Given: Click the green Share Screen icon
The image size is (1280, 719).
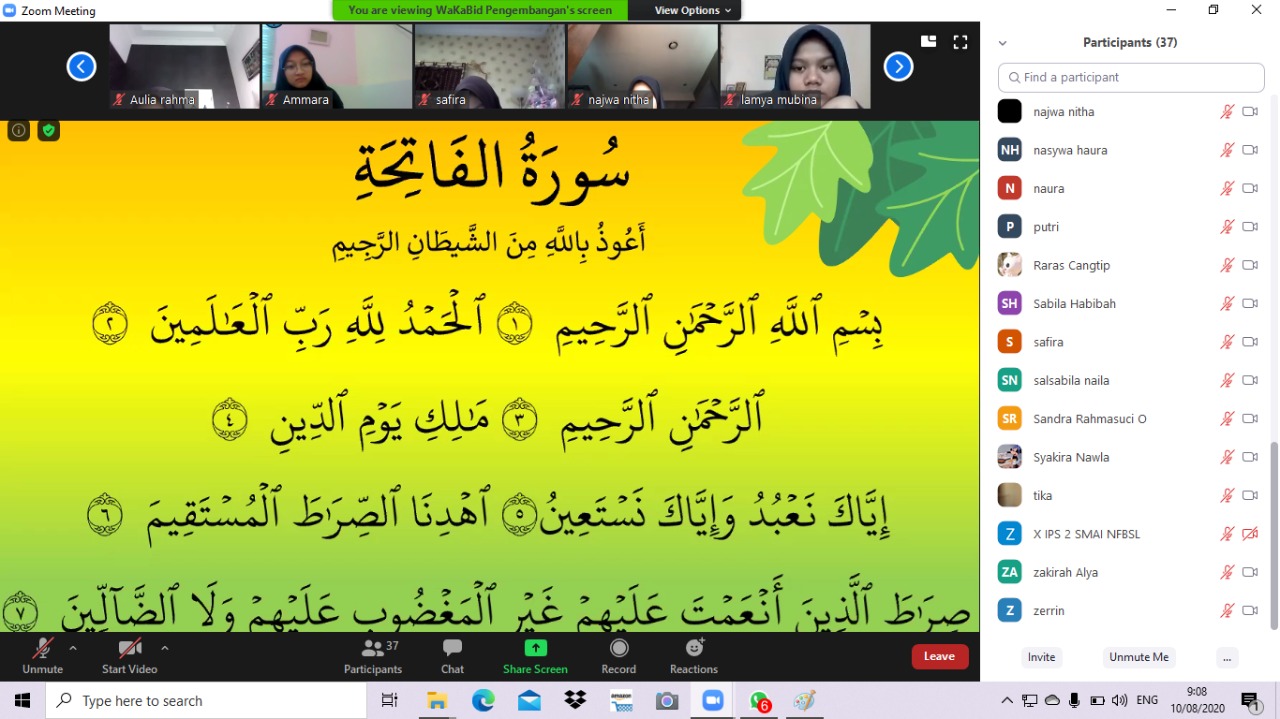Looking at the screenshot, I should point(535,648).
